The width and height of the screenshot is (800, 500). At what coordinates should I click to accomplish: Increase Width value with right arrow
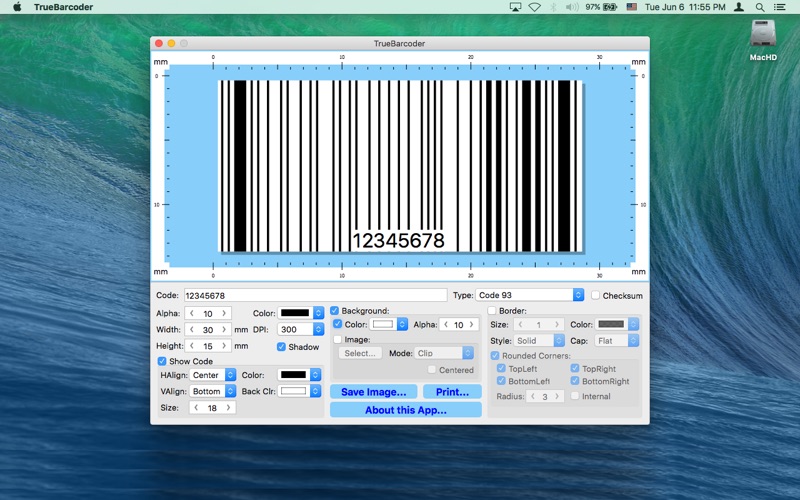click(x=223, y=330)
